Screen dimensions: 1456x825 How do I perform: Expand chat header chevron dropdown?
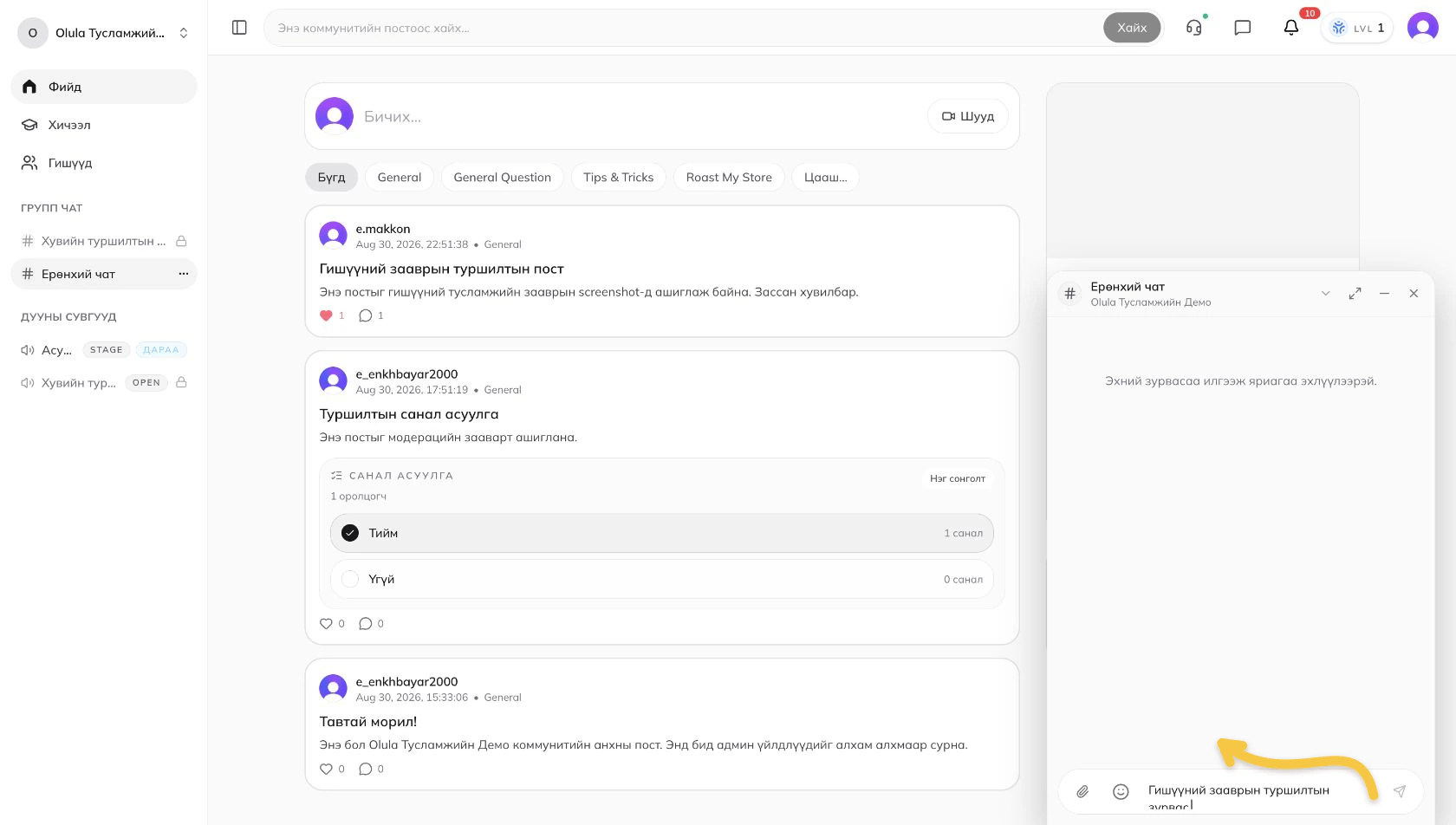1325,294
